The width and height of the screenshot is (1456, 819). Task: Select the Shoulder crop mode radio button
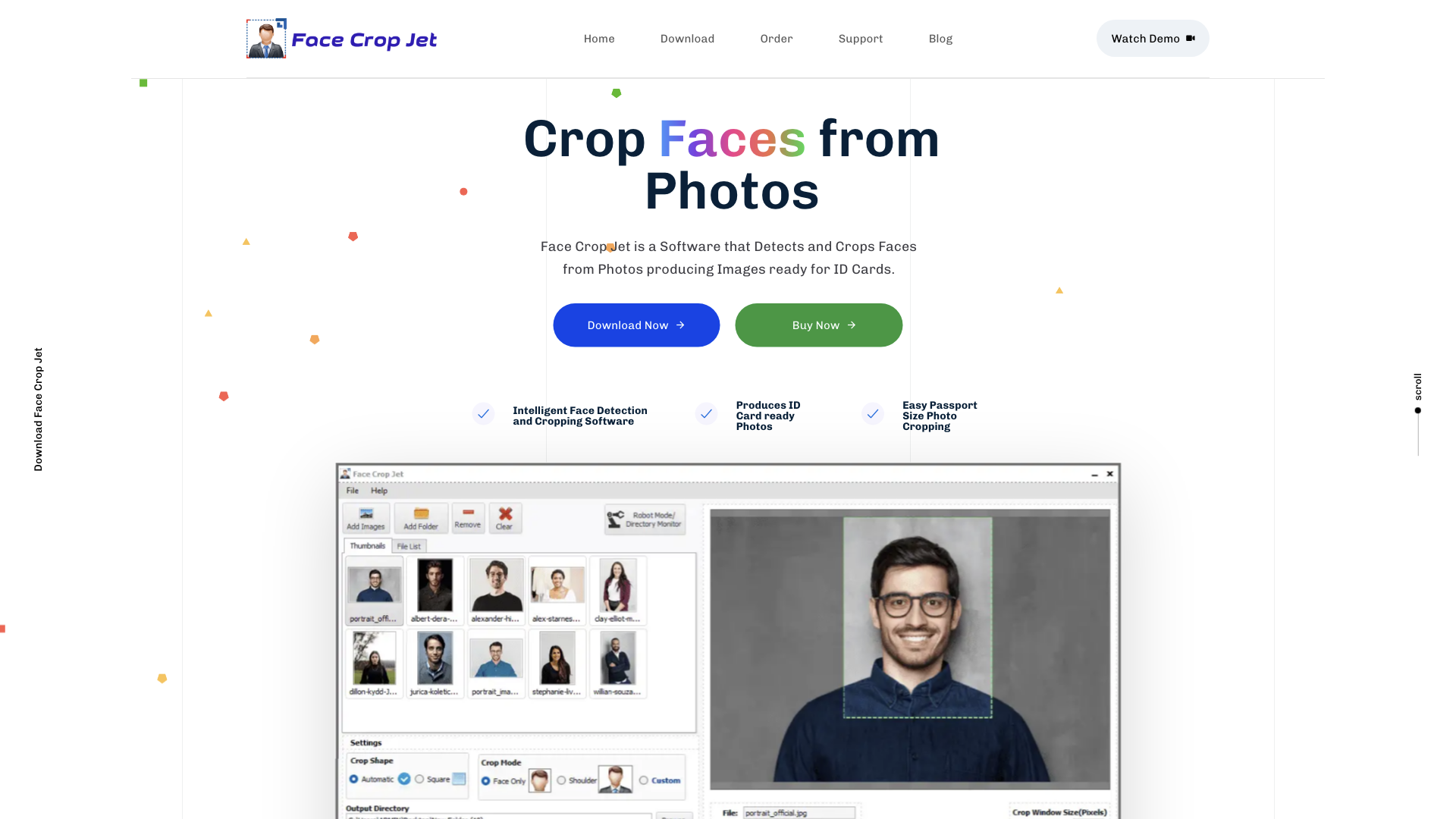pyautogui.click(x=561, y=780)
